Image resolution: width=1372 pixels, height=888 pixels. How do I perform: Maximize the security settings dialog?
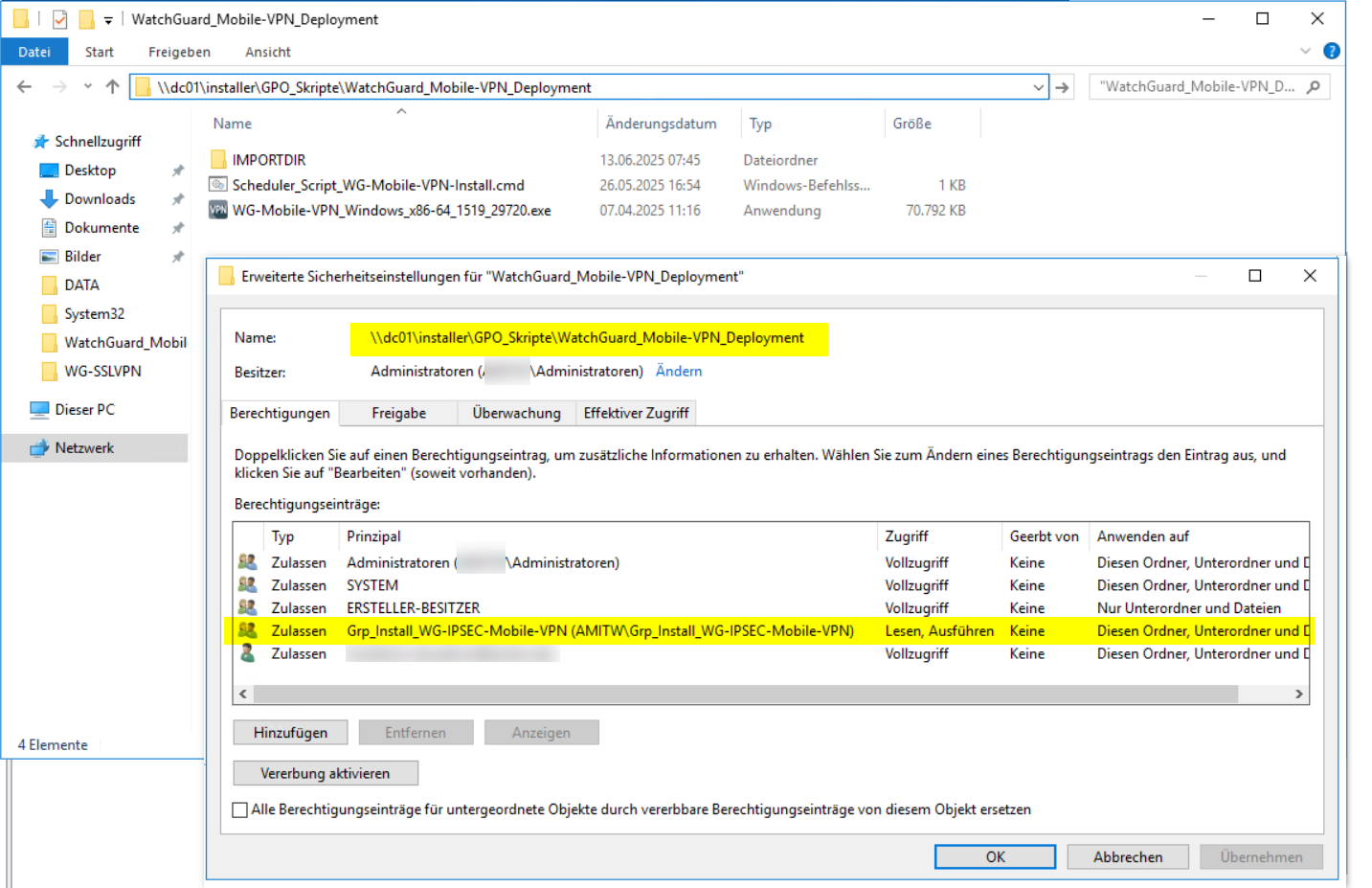tap(1255, 276)
